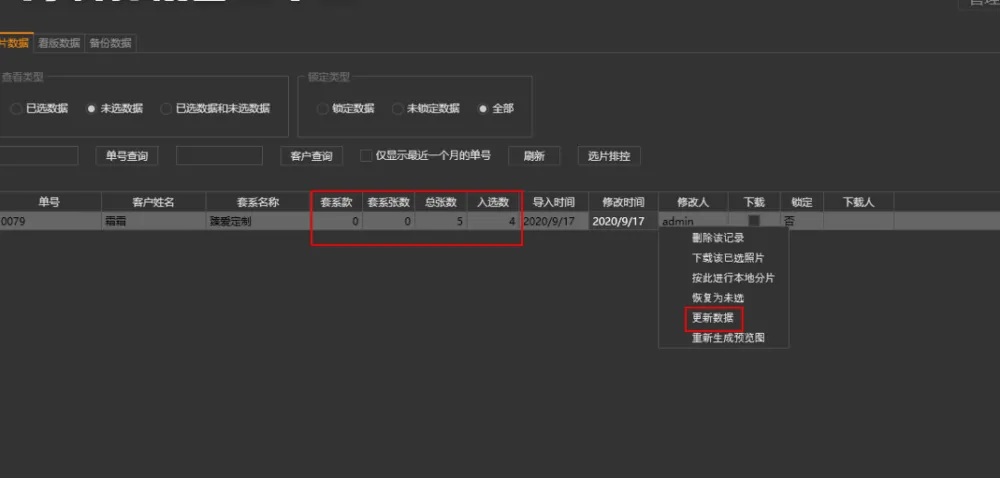
Task: Choose the 全部 lock type option
Action: pyautogui.click(x=484, y=108)
